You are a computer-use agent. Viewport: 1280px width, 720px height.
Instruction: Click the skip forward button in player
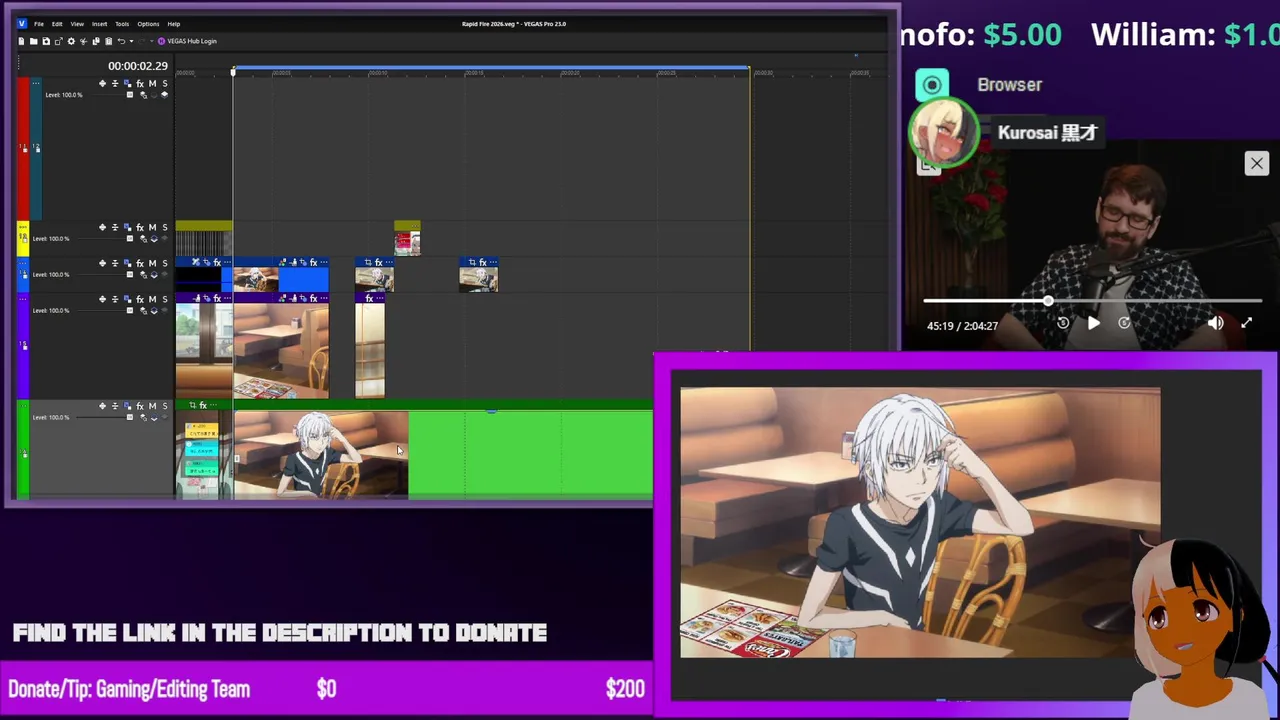pos(1124,323)
